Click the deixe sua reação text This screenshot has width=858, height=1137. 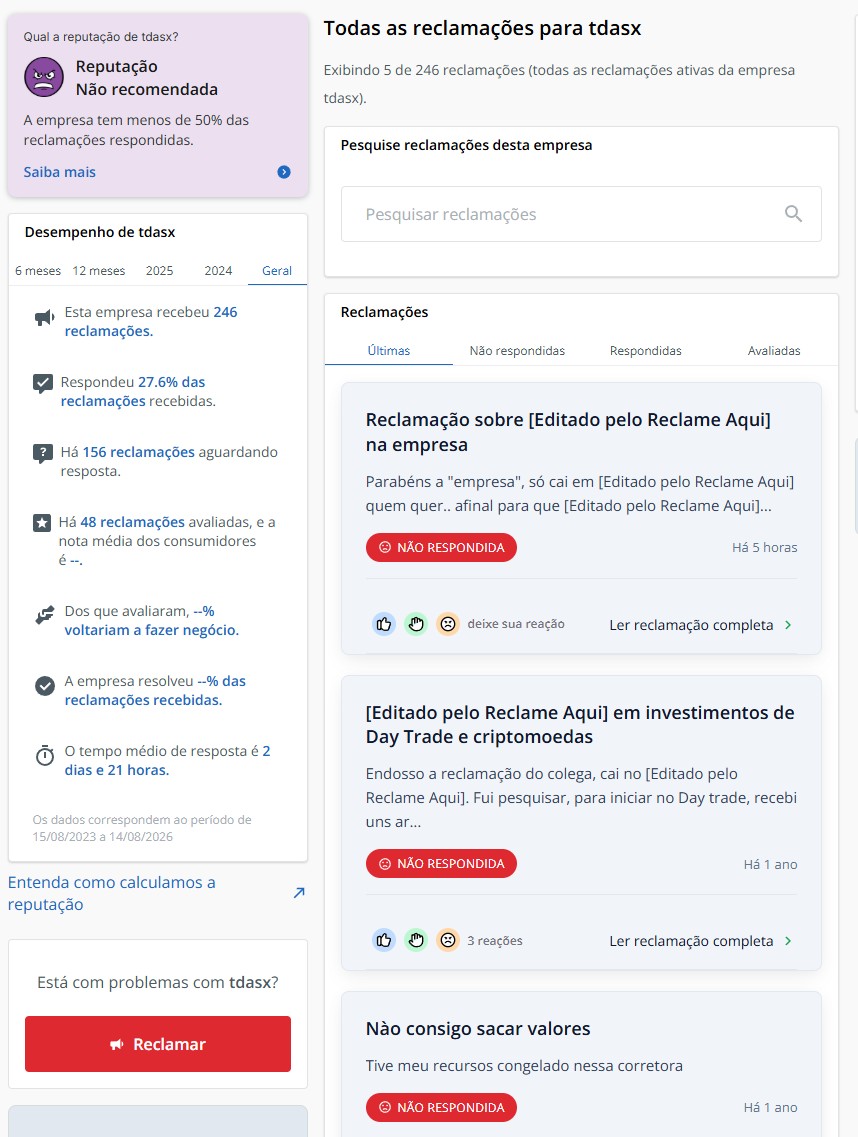(516, 624)
